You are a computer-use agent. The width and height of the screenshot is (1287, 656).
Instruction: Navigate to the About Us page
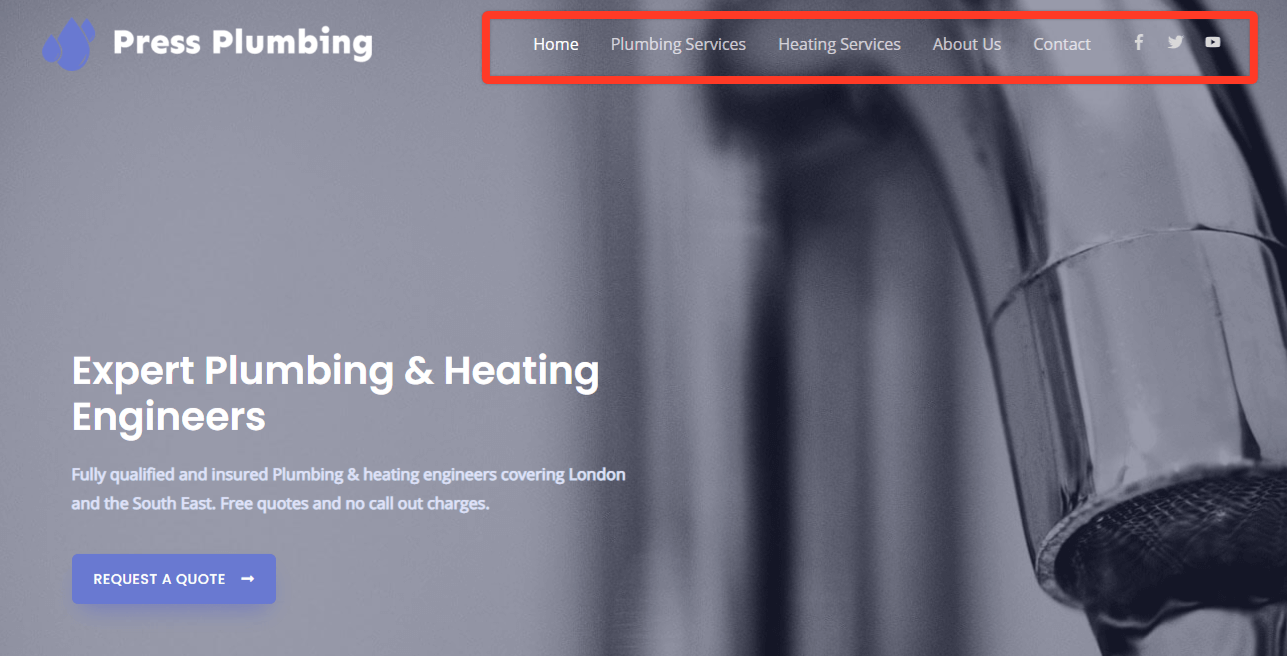pos(967,44)
